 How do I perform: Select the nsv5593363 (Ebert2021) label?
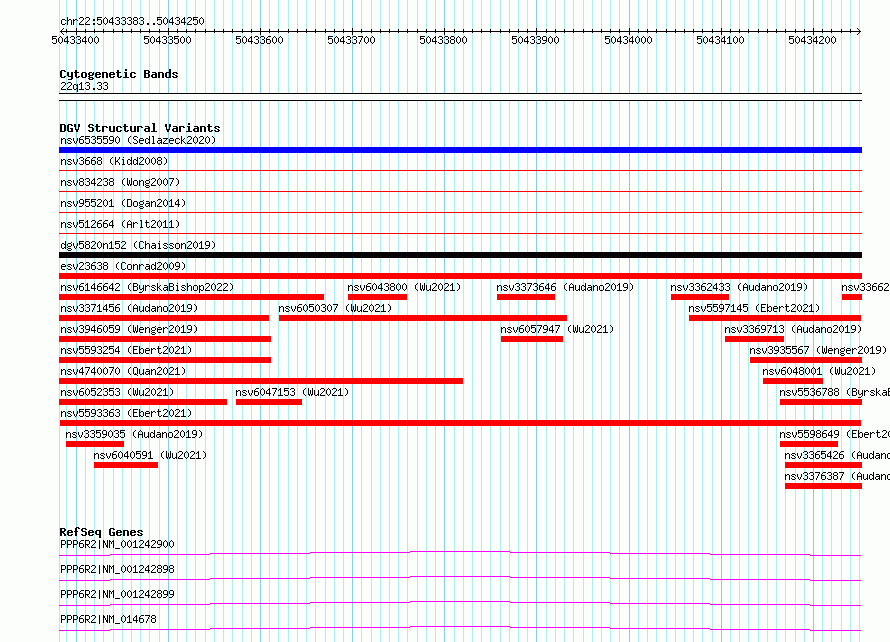pyautogui.click(x=126, y=413)
